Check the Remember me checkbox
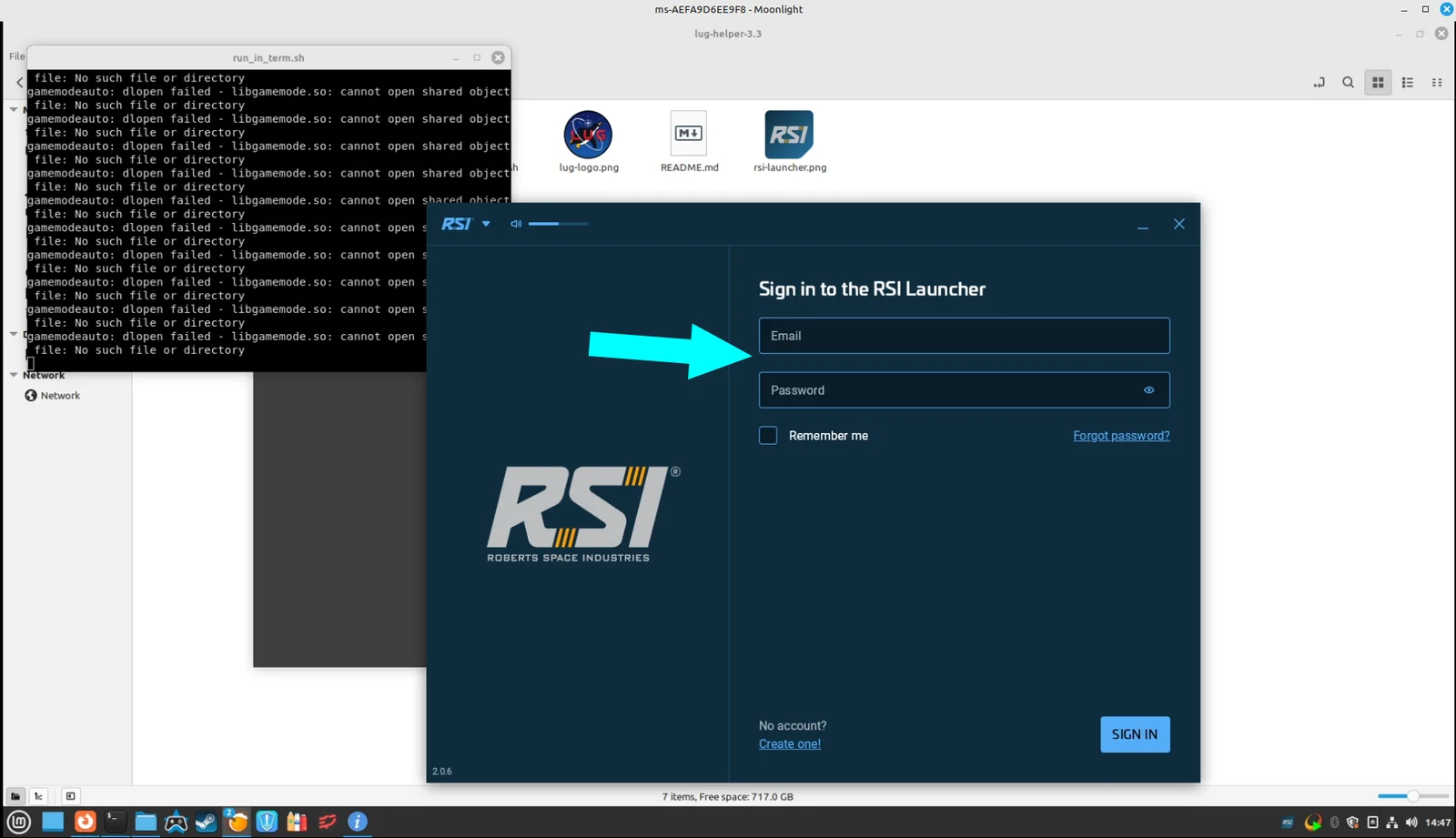Screen dimensions: 1456x838 768,436
